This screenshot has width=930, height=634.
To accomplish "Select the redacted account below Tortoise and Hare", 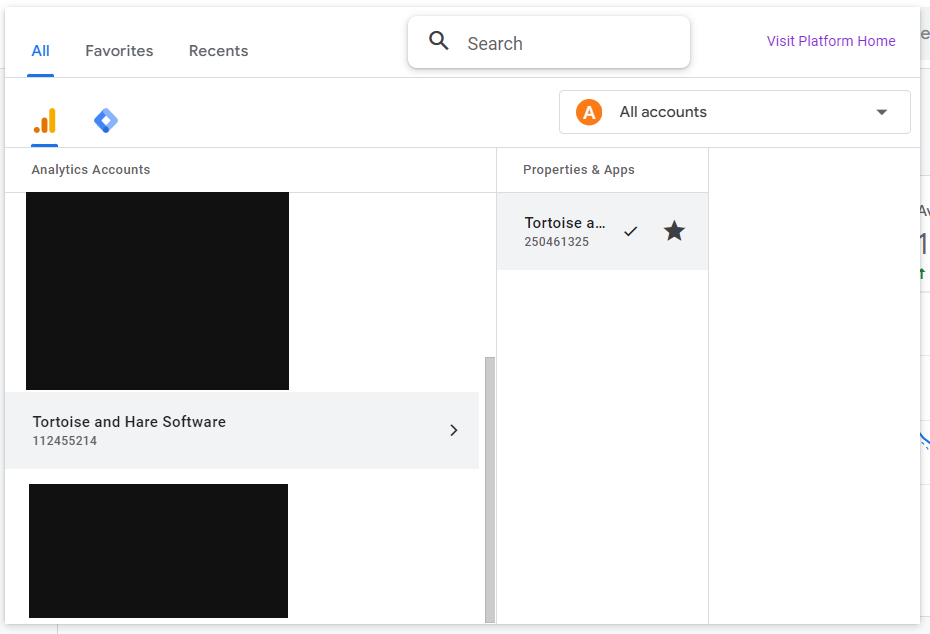I will pos(158,550).
